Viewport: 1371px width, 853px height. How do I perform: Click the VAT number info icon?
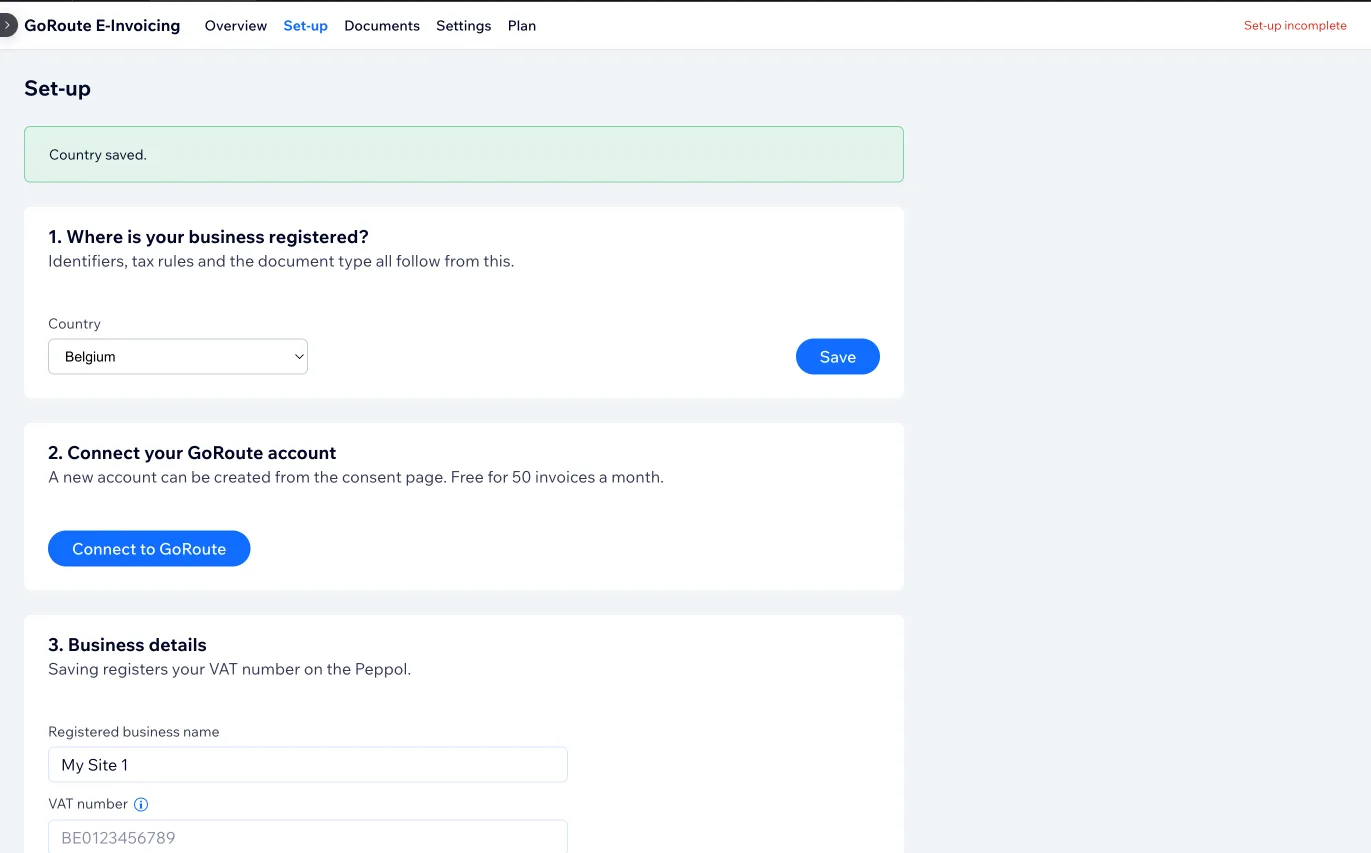tap(141, 804)
